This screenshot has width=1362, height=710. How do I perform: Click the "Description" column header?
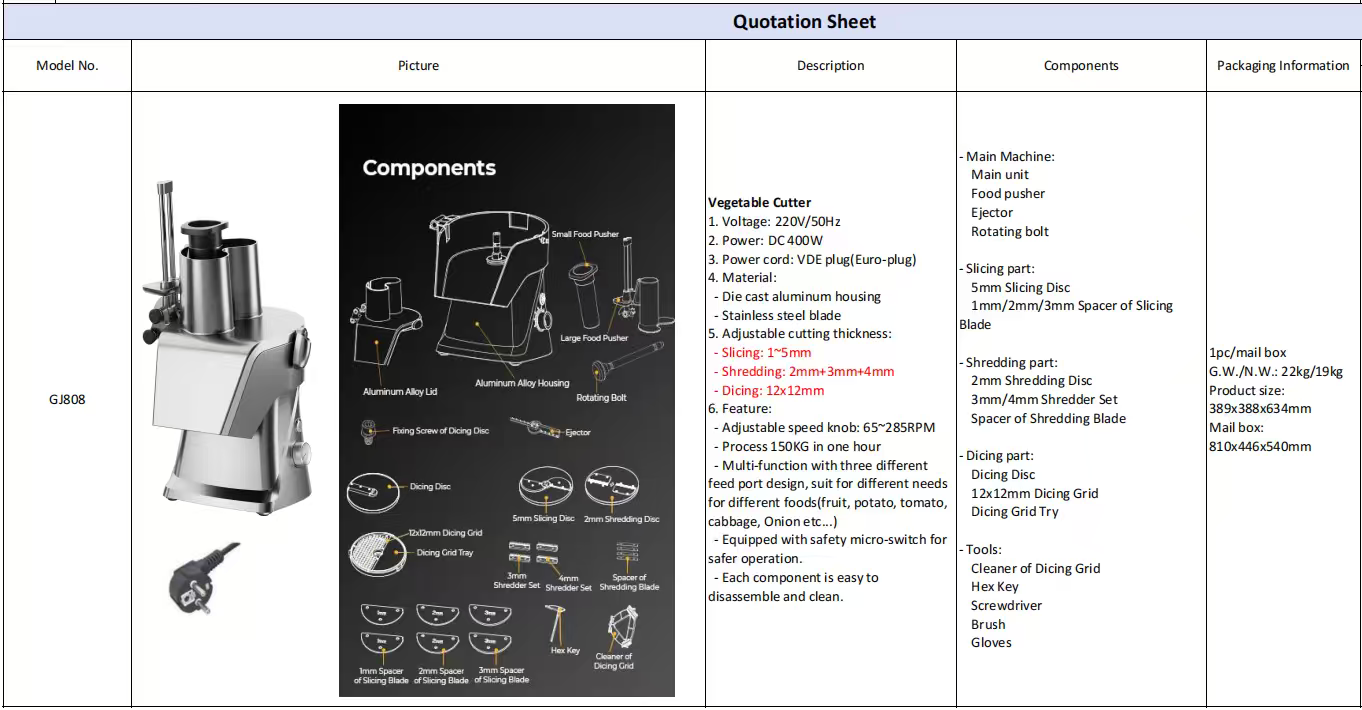(x=830, y=66)
